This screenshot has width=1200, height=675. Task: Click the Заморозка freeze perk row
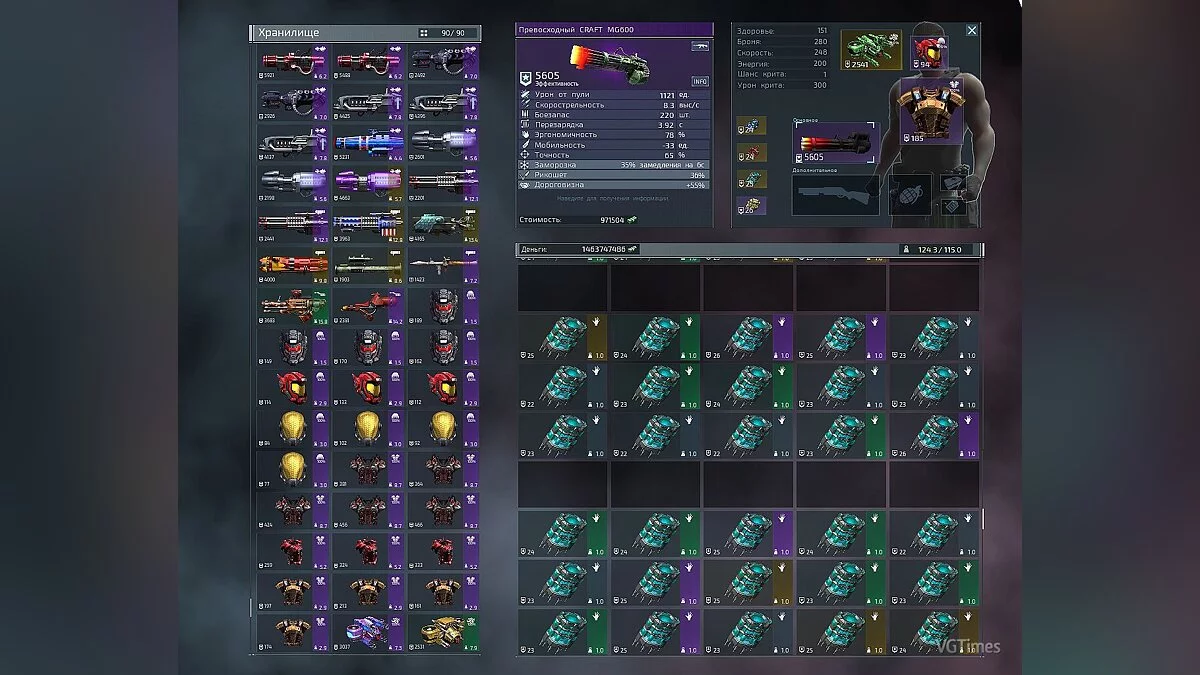(x=614, y=164)
